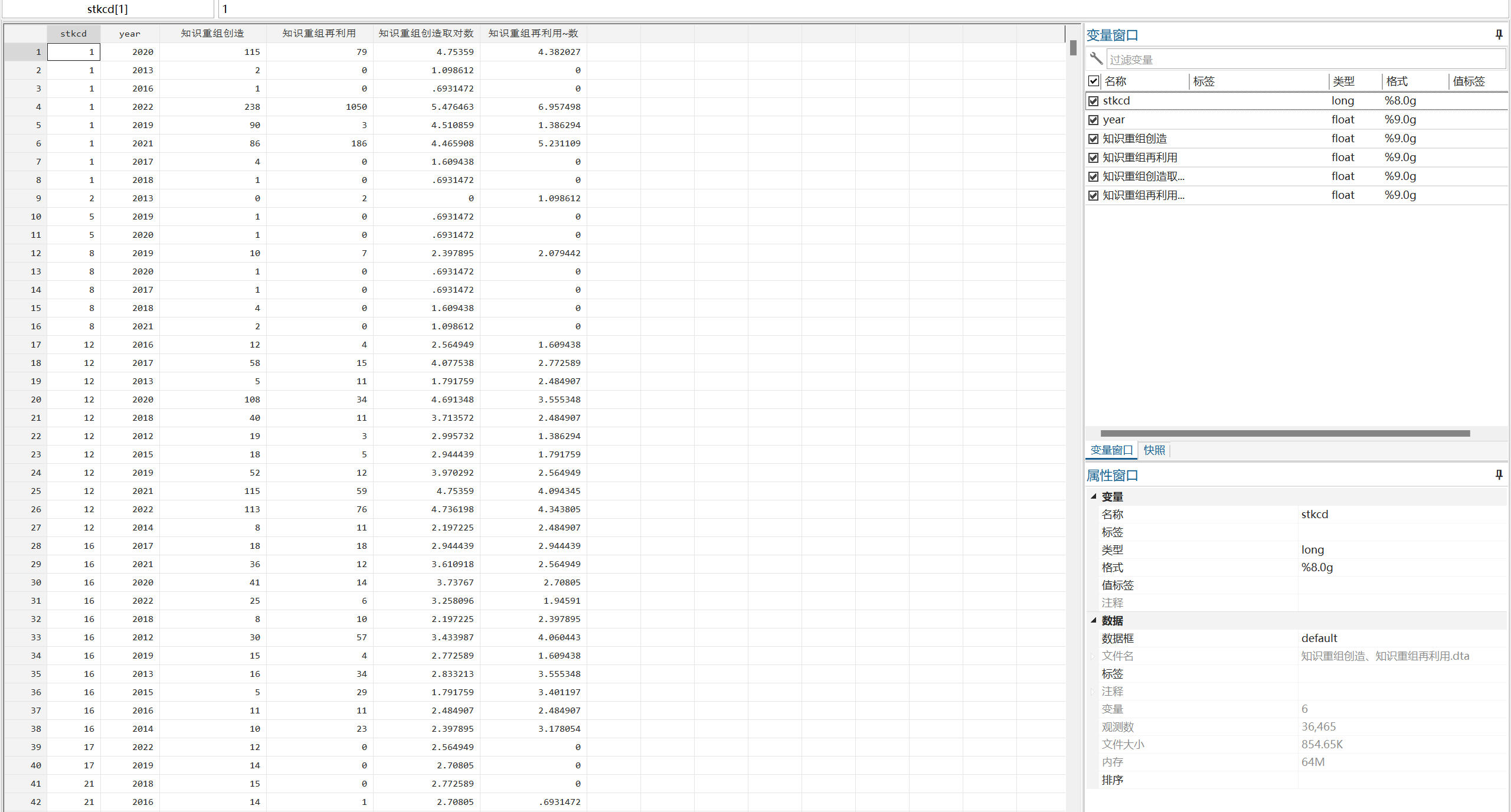The image size is (1511, 812).
Task: Expand the 文件名 property row
Action: coord(1093,656)
